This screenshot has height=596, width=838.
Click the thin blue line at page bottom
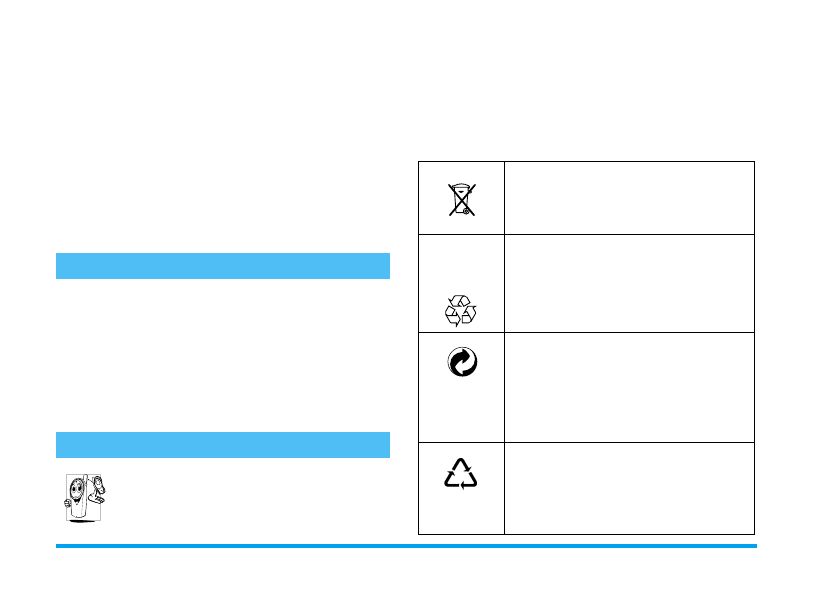[x=406, y=546]
